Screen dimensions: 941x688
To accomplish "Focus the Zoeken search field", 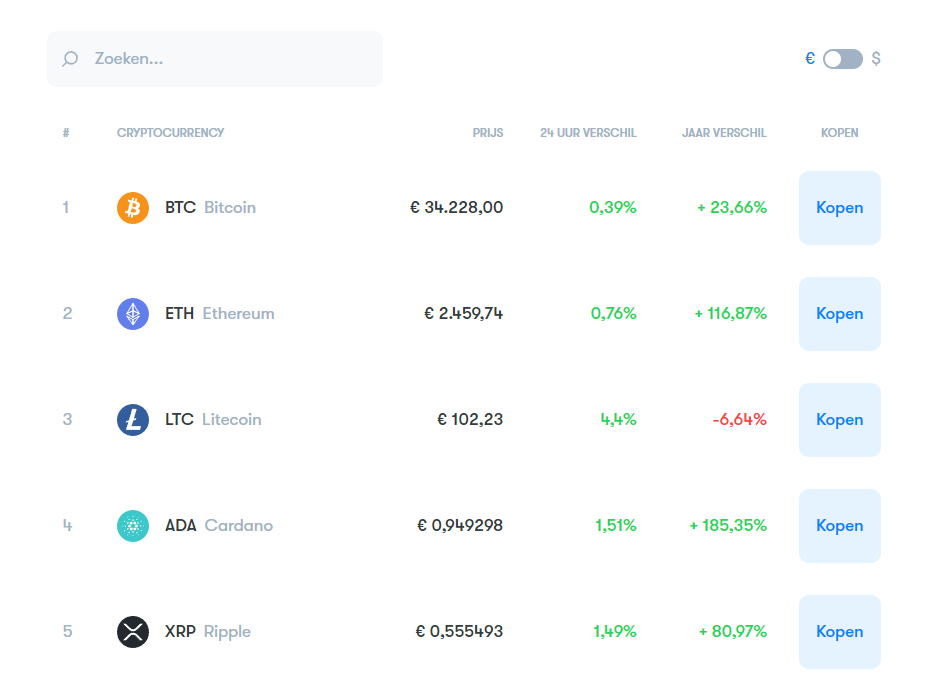I will (x=215, y=59).
